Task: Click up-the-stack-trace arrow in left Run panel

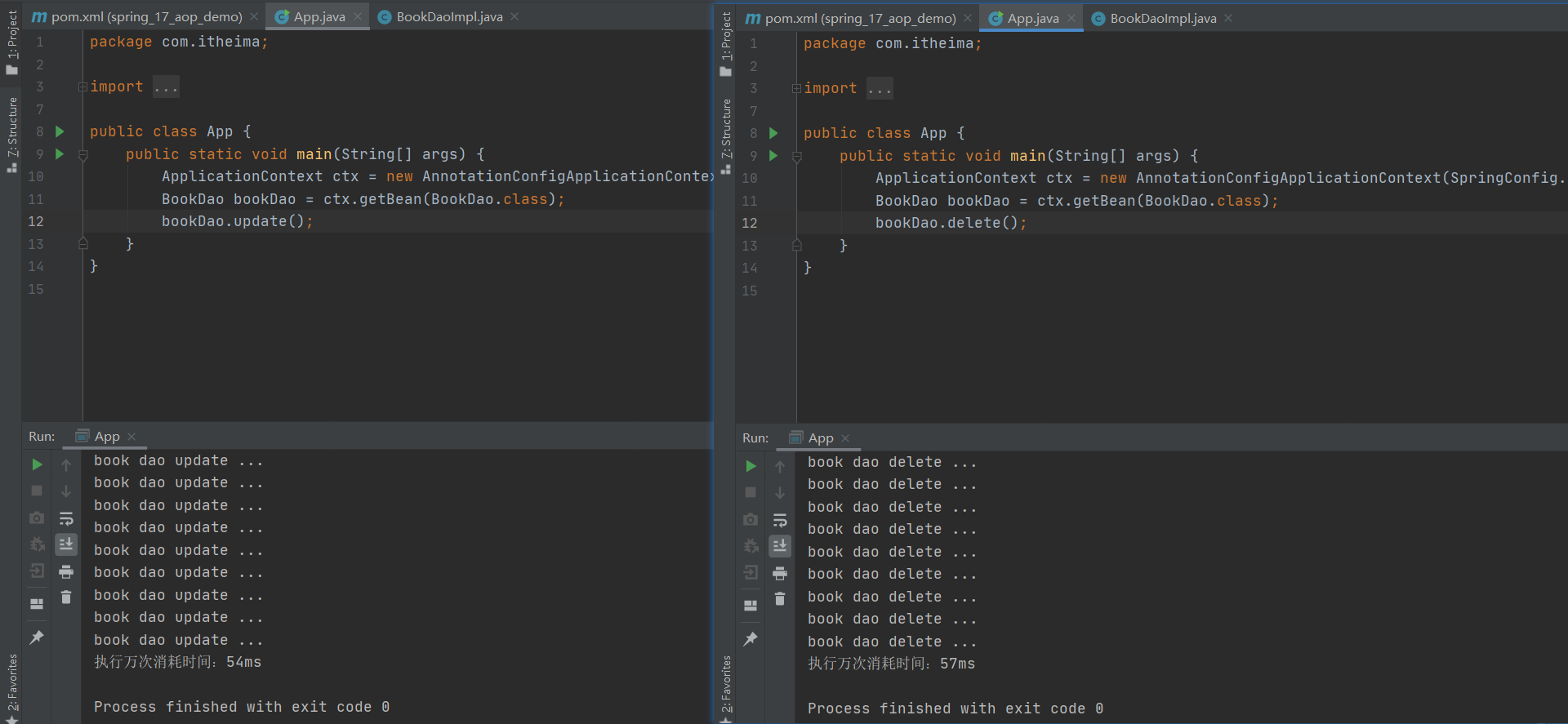Action: [x=66, y=464]
